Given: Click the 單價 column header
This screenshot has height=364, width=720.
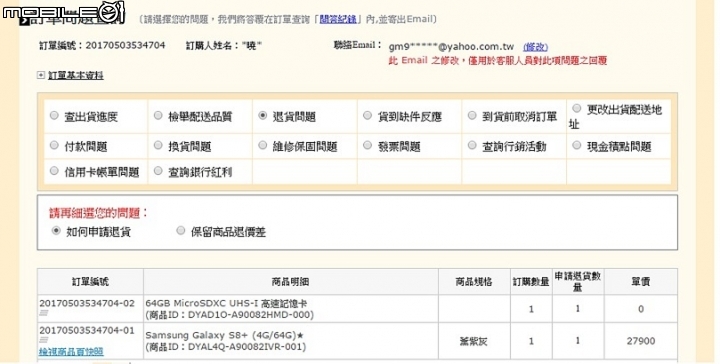Looking at the screenshot, I should (641, 281).
